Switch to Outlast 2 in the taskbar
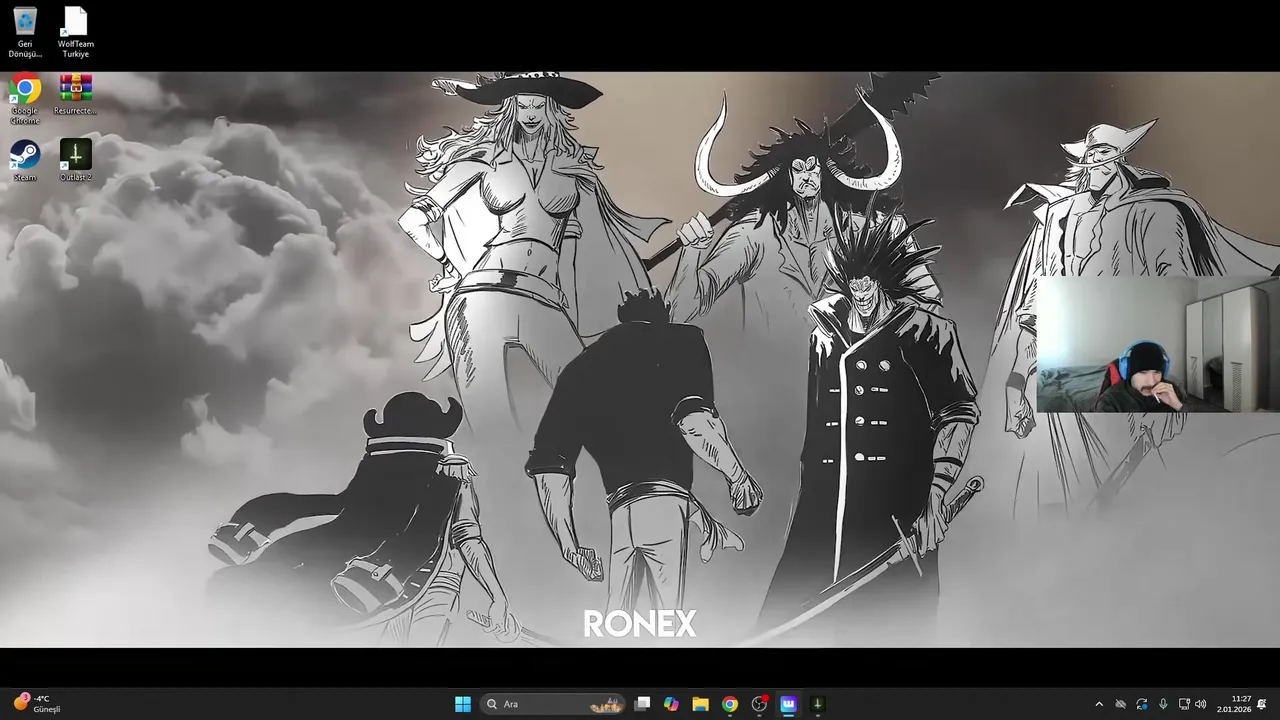 [817, 704]
